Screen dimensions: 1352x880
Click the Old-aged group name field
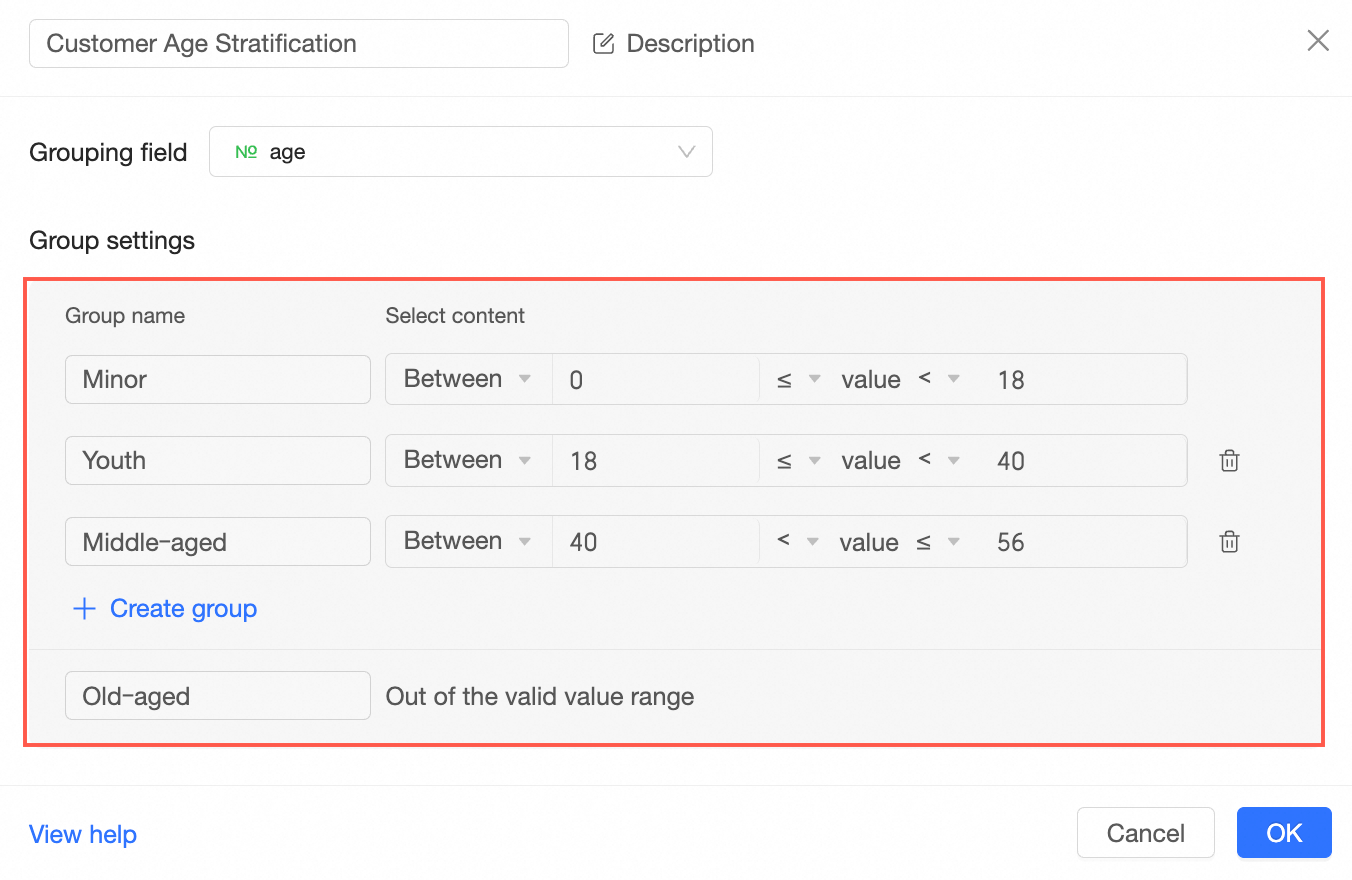tap(217, 696)
